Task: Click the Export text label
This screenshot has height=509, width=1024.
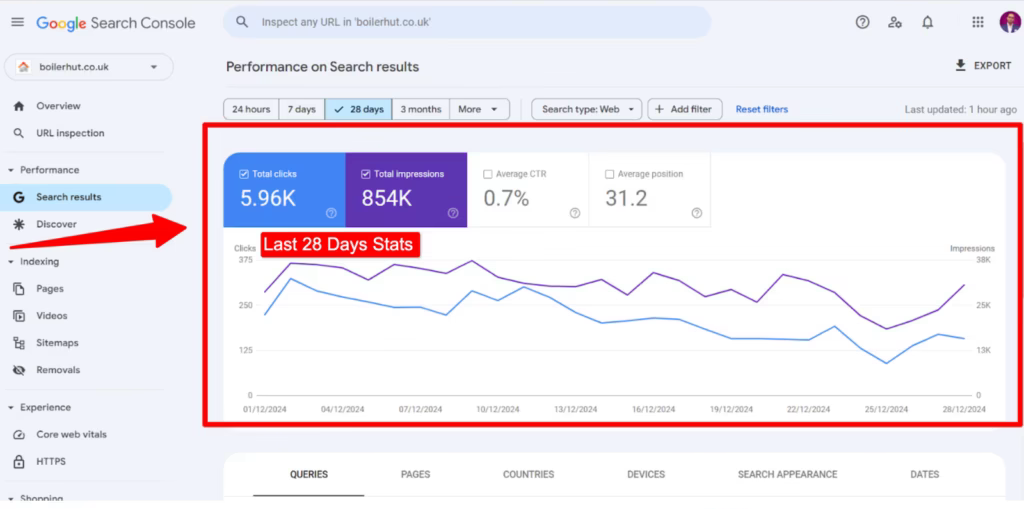Action: (993, 66)
